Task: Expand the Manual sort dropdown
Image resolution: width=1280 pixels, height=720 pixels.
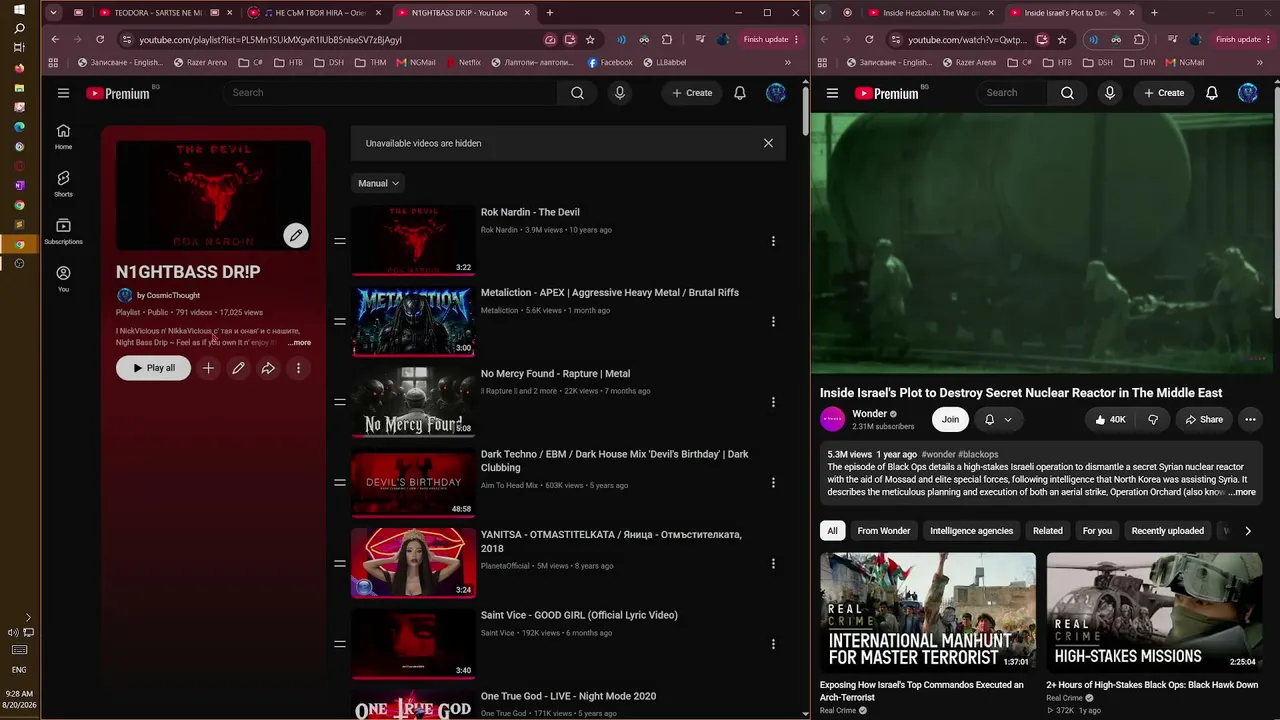Action: click(x=379, y=183)
